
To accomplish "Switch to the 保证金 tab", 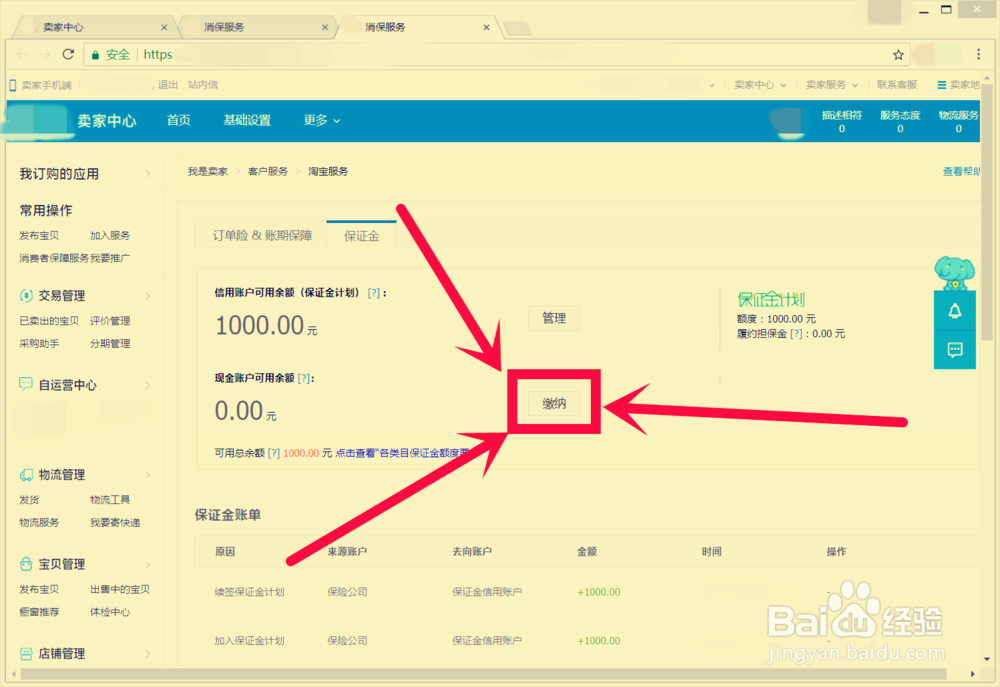I will click(361, 234).
